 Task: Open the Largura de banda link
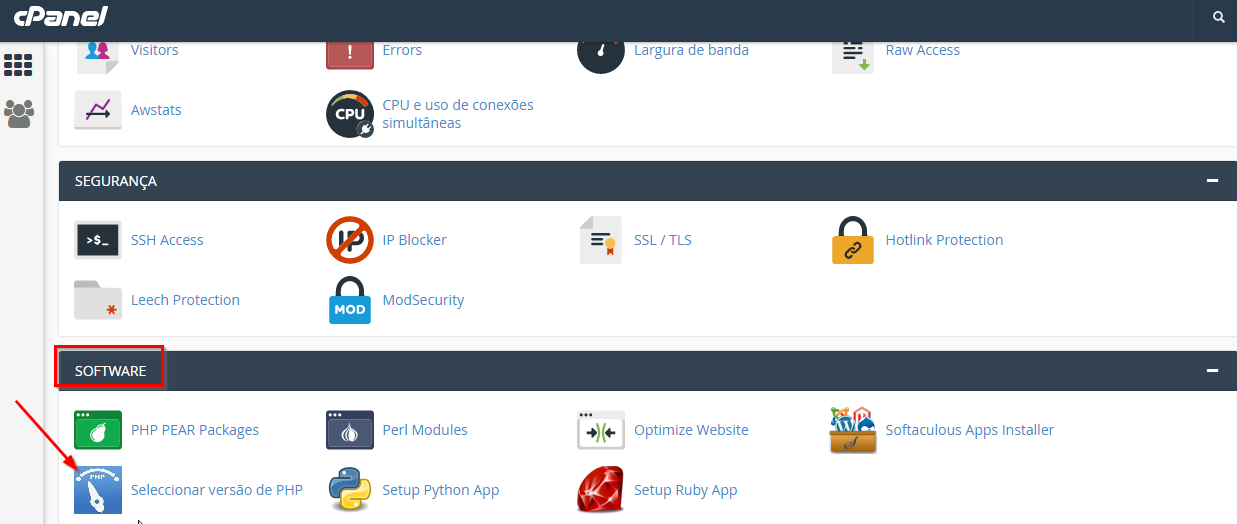tap(691, 50)
